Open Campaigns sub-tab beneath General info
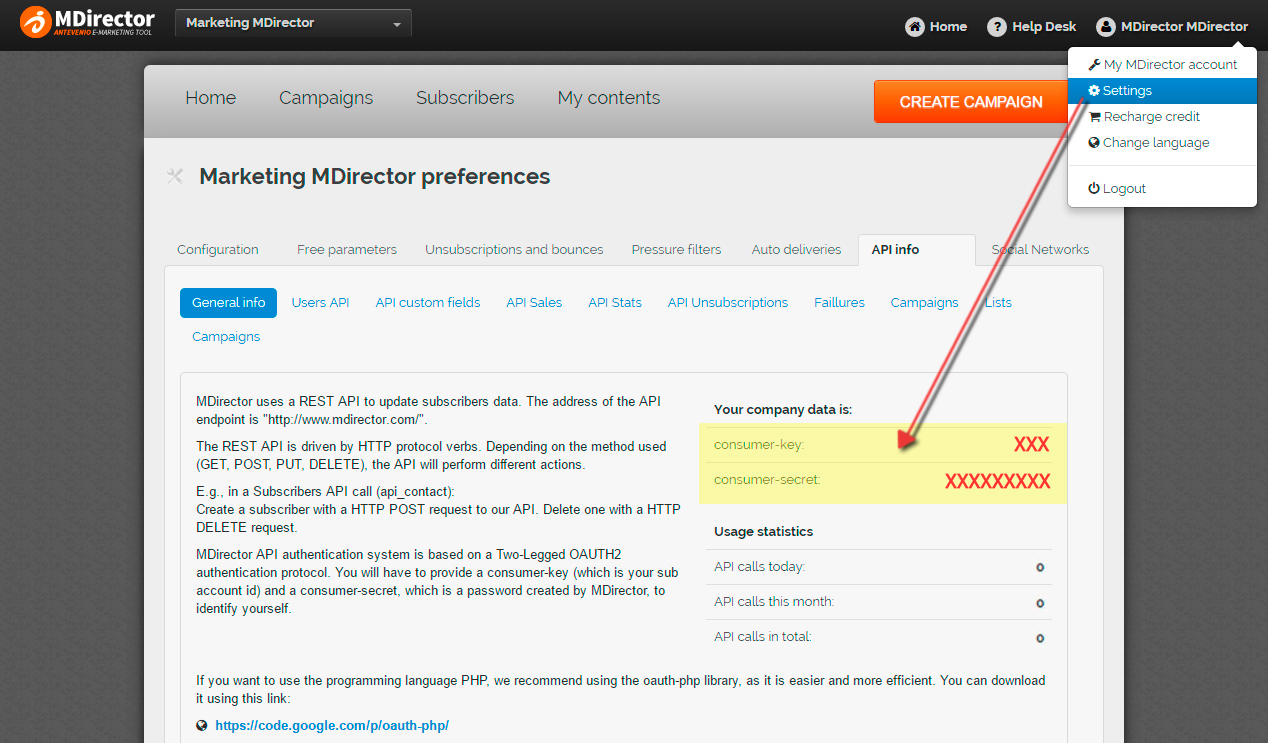This screenshot has width=1268, height=743. click(x=226, y=337)
